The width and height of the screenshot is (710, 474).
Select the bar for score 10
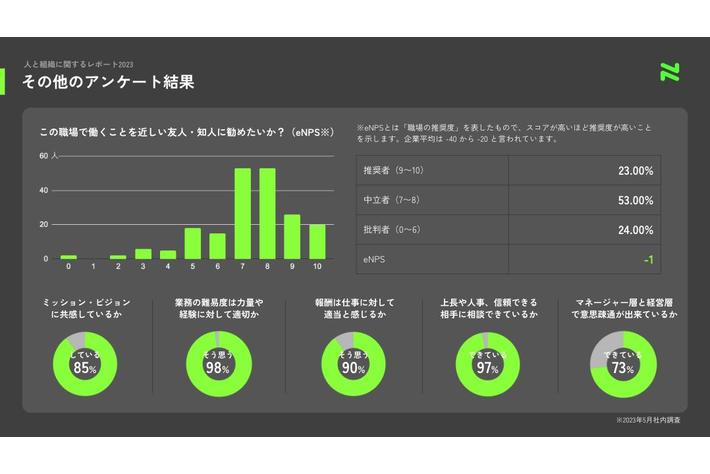point(317,241)
